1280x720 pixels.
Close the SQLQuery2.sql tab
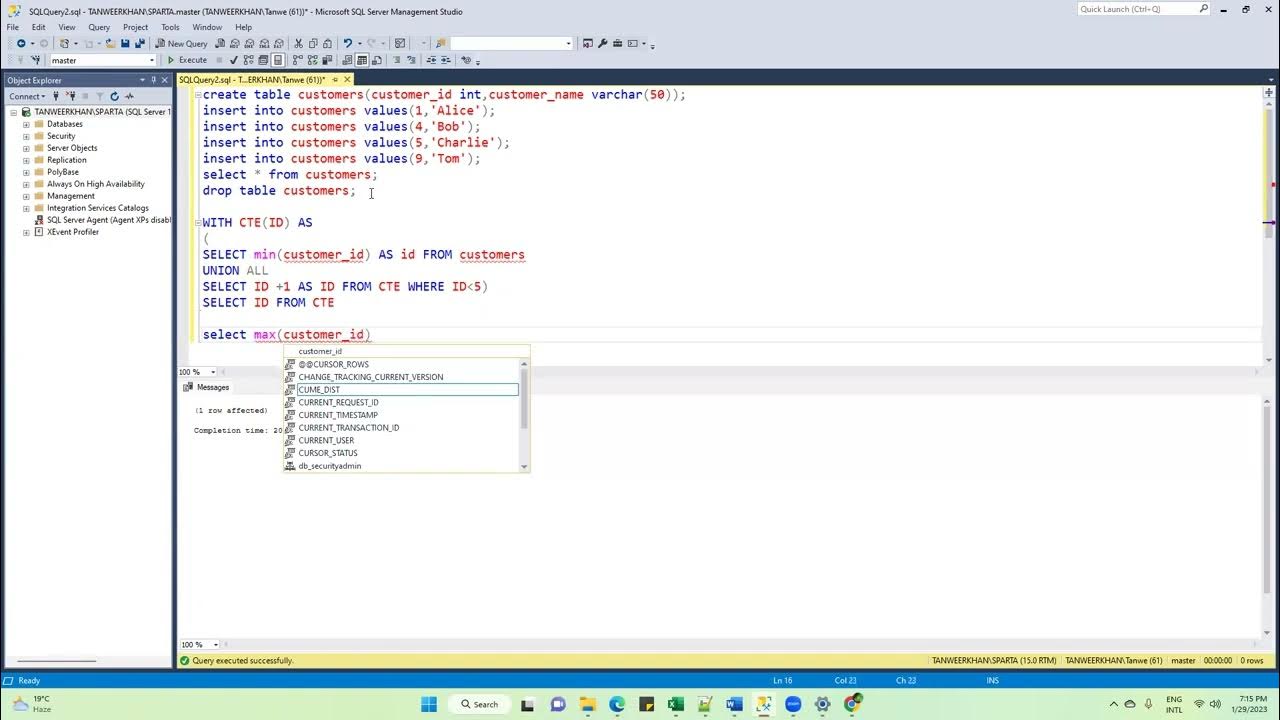(x=347, y=80)
